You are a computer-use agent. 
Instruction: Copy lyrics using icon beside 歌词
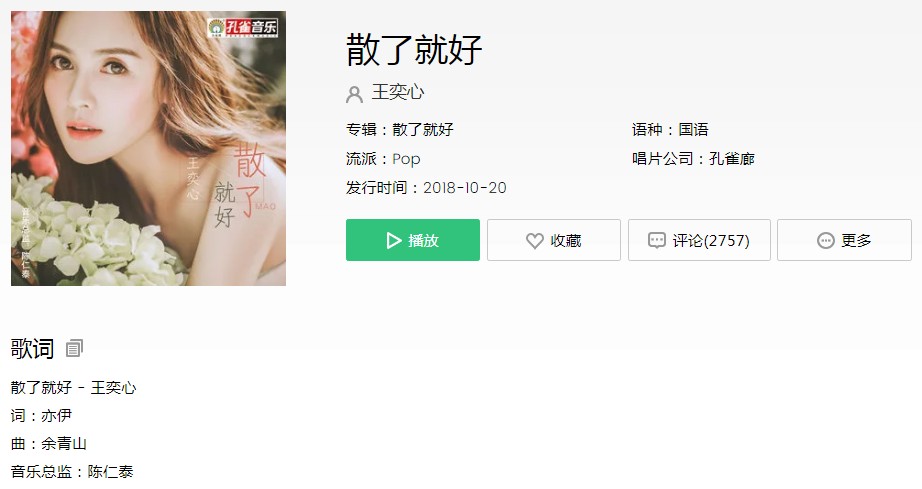(74, 349)
